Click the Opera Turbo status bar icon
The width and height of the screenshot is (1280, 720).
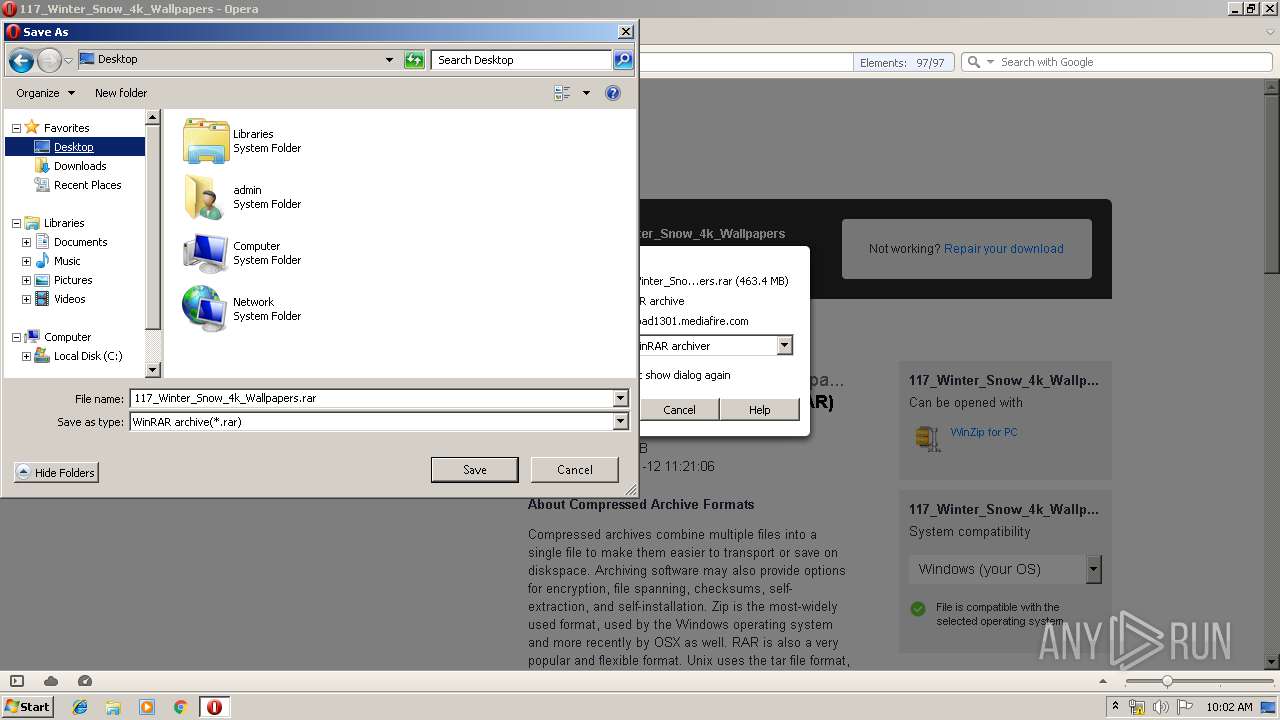pyautogui.click(x=85, y=681)
